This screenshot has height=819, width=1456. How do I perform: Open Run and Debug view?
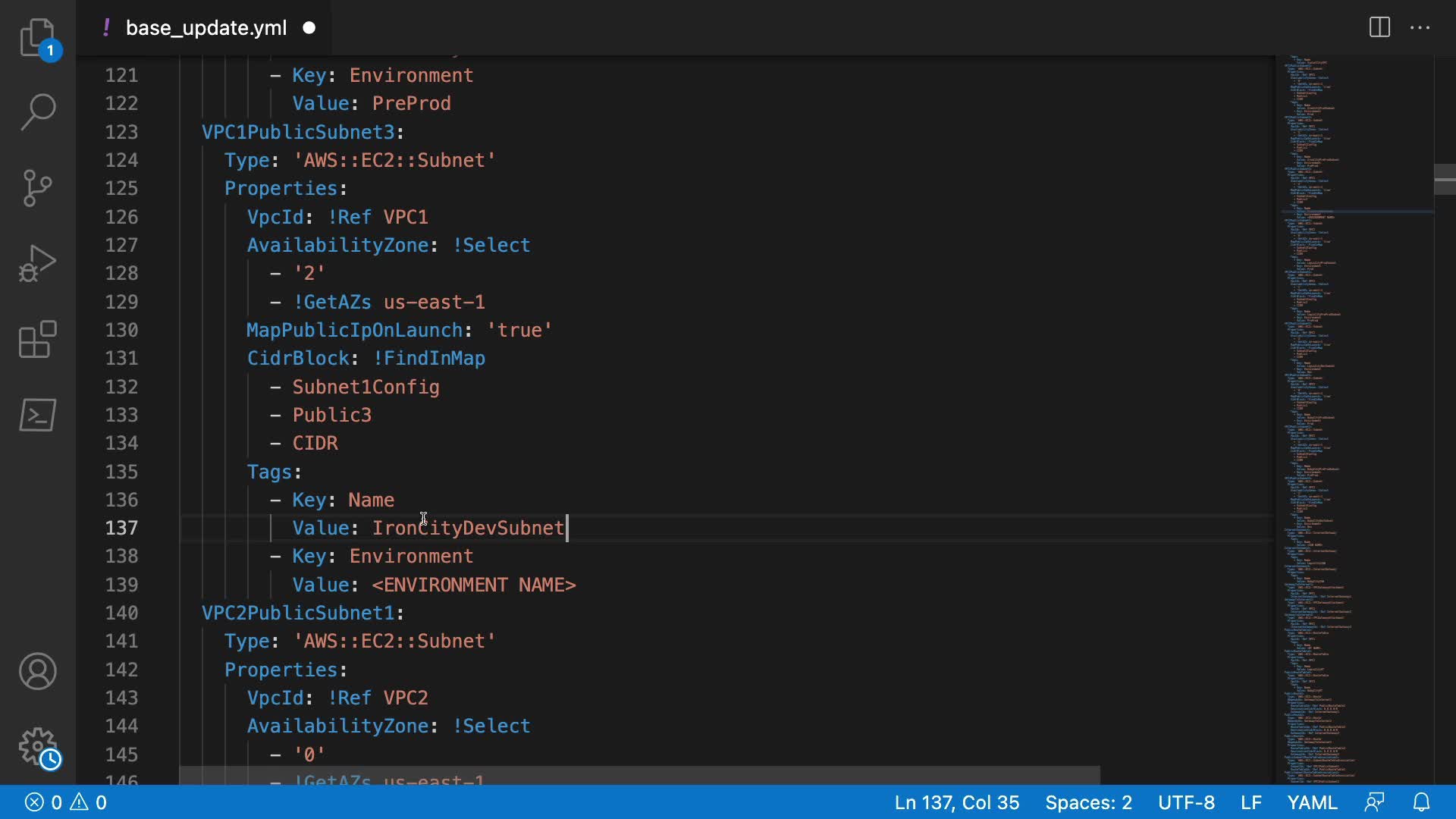point(37,263)
